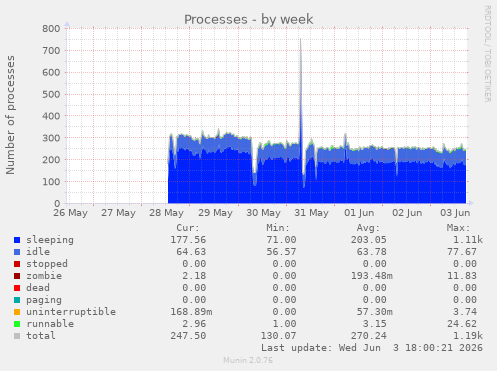Click the 'total' legend label
This screenshot has height=371, width=497.
click(41, 336)
